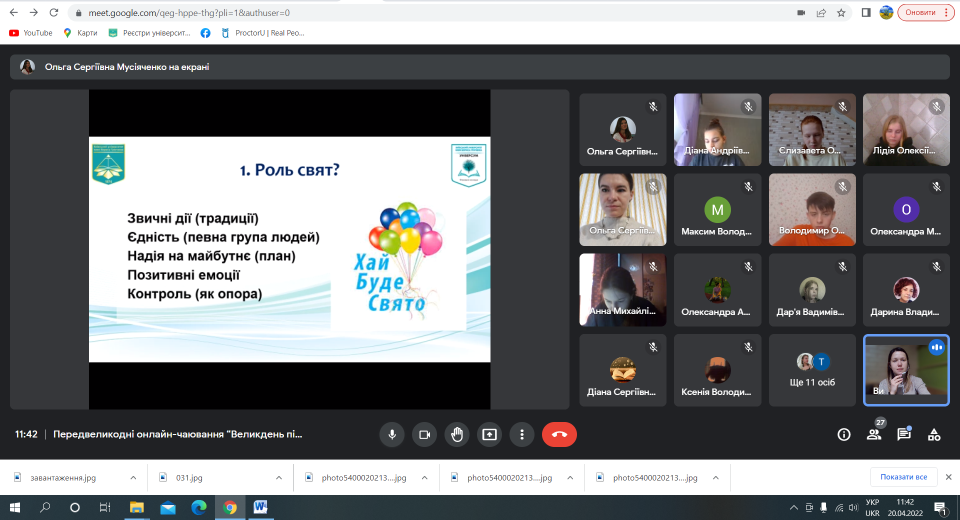Open Chrome side panel icon
The width and height of the screenshot is (960, 520).
866,12
